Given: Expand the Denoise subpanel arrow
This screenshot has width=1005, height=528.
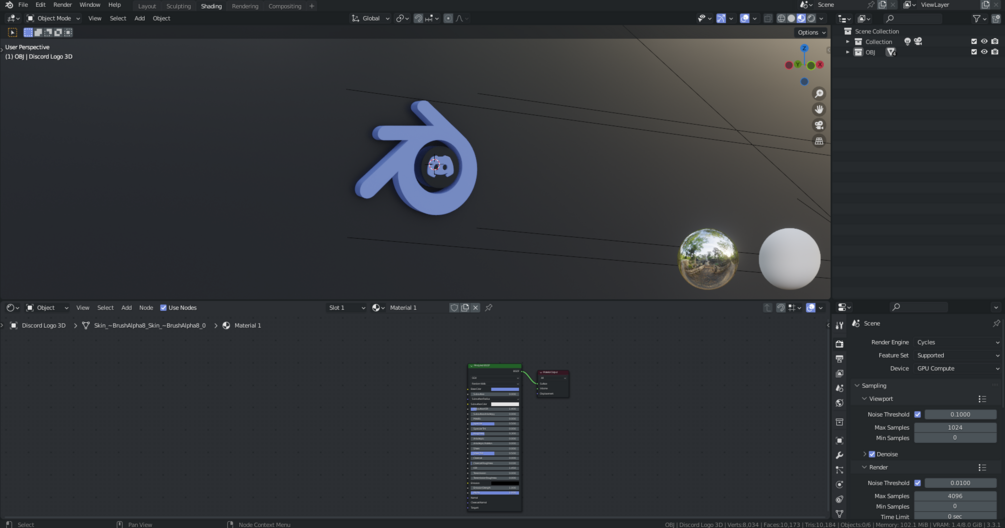Looking at the screenshot, I should point(864,454).
